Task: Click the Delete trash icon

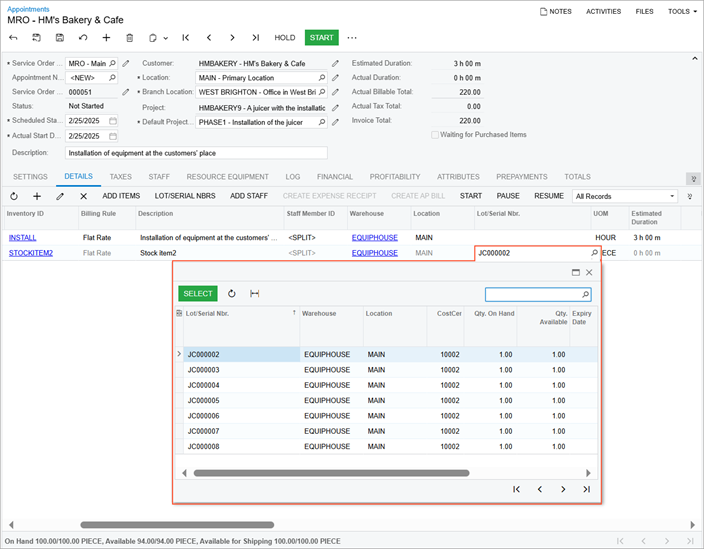Action: (130, 38)
